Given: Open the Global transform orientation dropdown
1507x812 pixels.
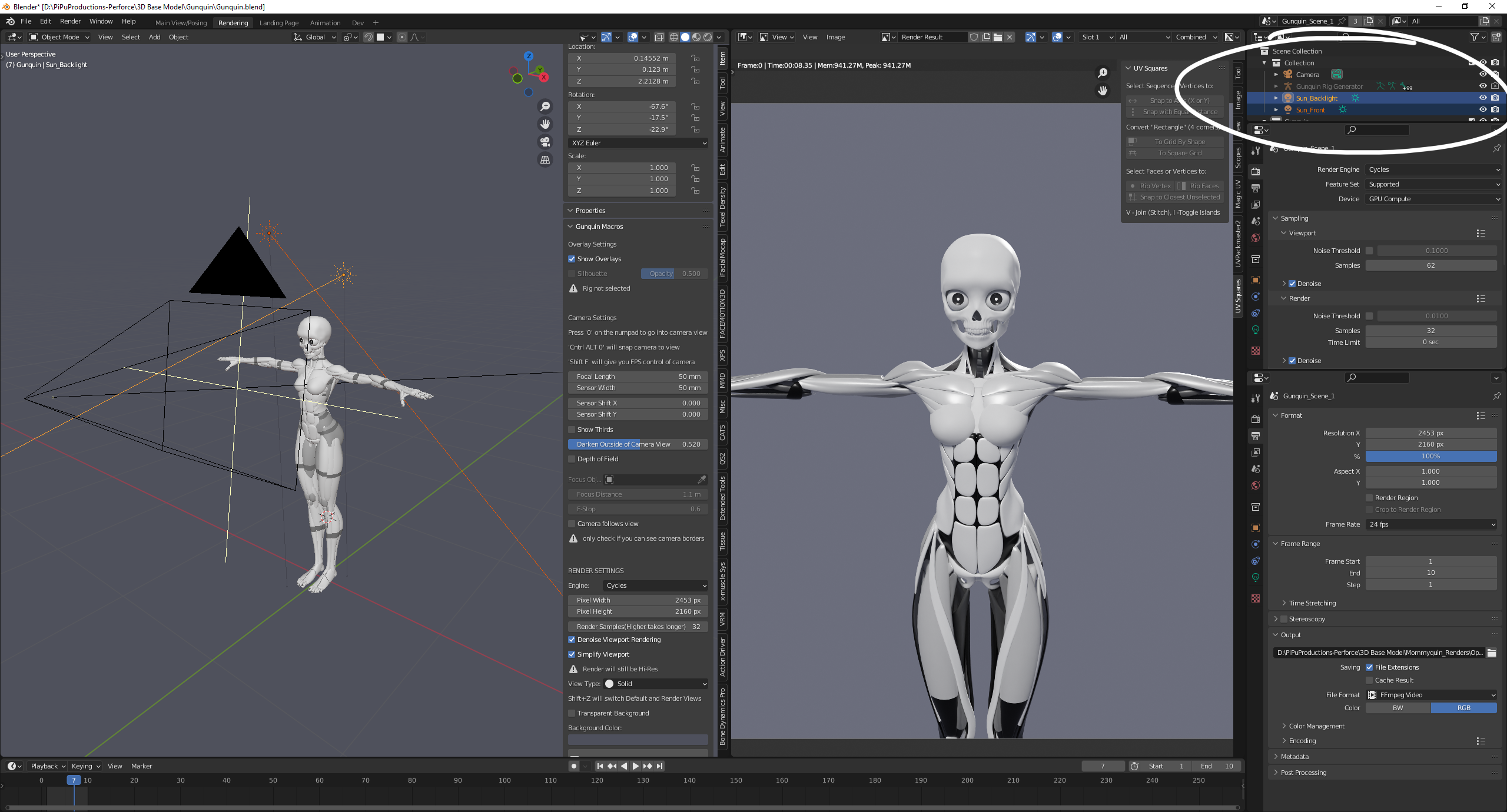Looking at the screenshot, I should (x=315, y=37).
